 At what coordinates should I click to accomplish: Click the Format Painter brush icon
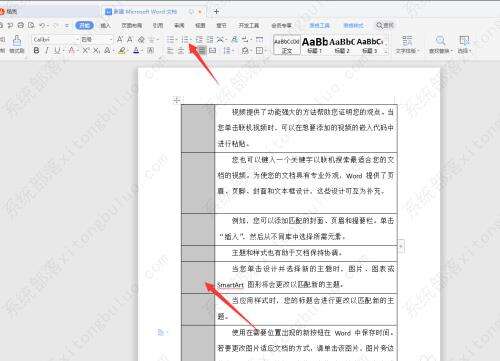point(17,40)
